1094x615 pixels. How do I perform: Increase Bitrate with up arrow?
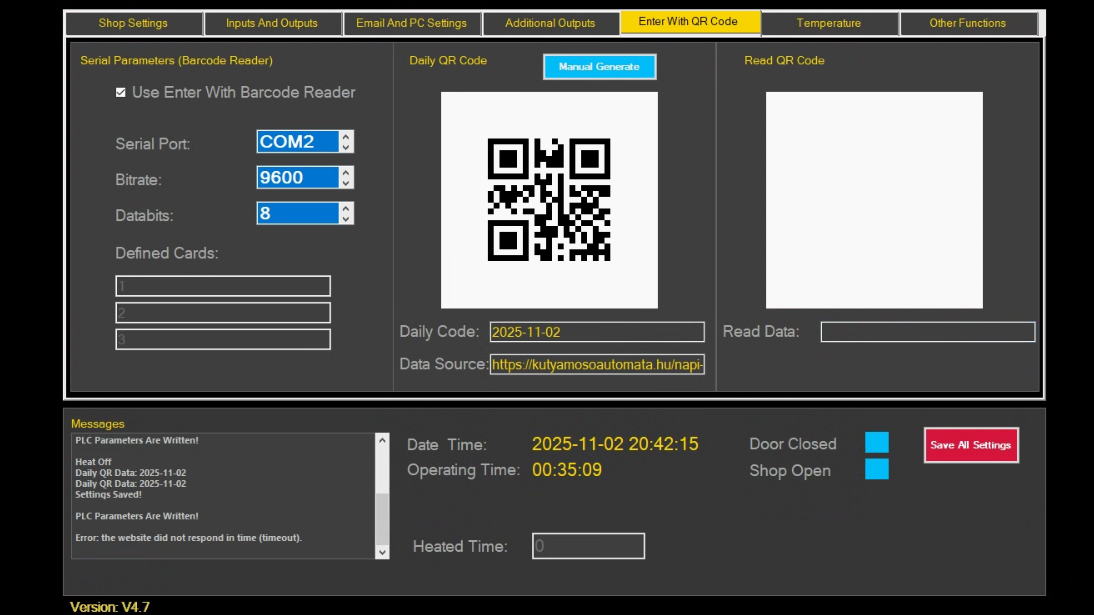[346, 172]
